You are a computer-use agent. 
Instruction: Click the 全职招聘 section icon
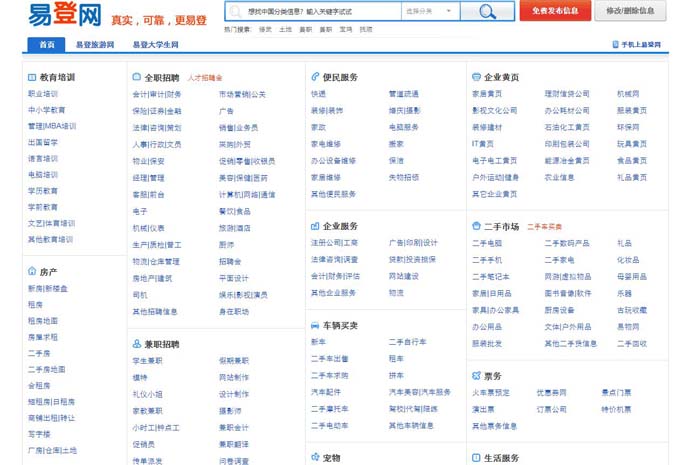pos(136,77)
